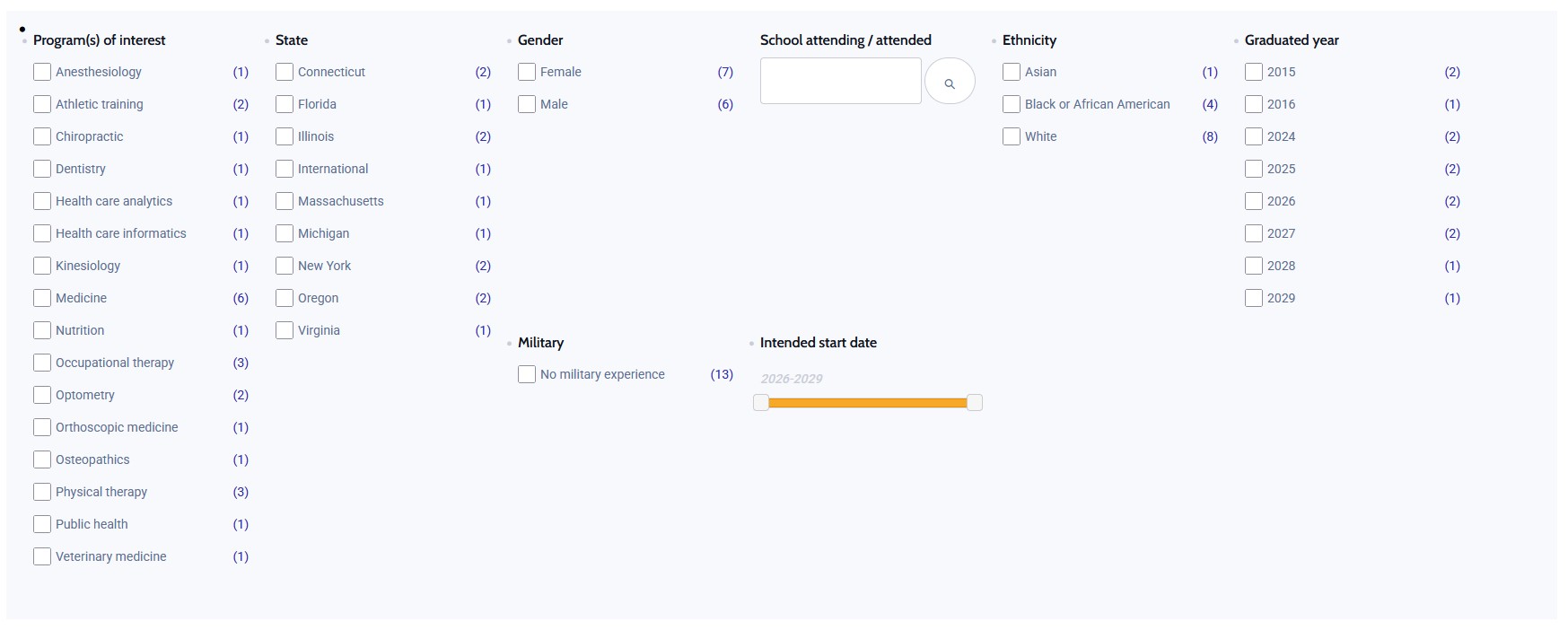The image size is (1568, 630).
Task: Check the Connecticut state checkbox
Action: 285,72
